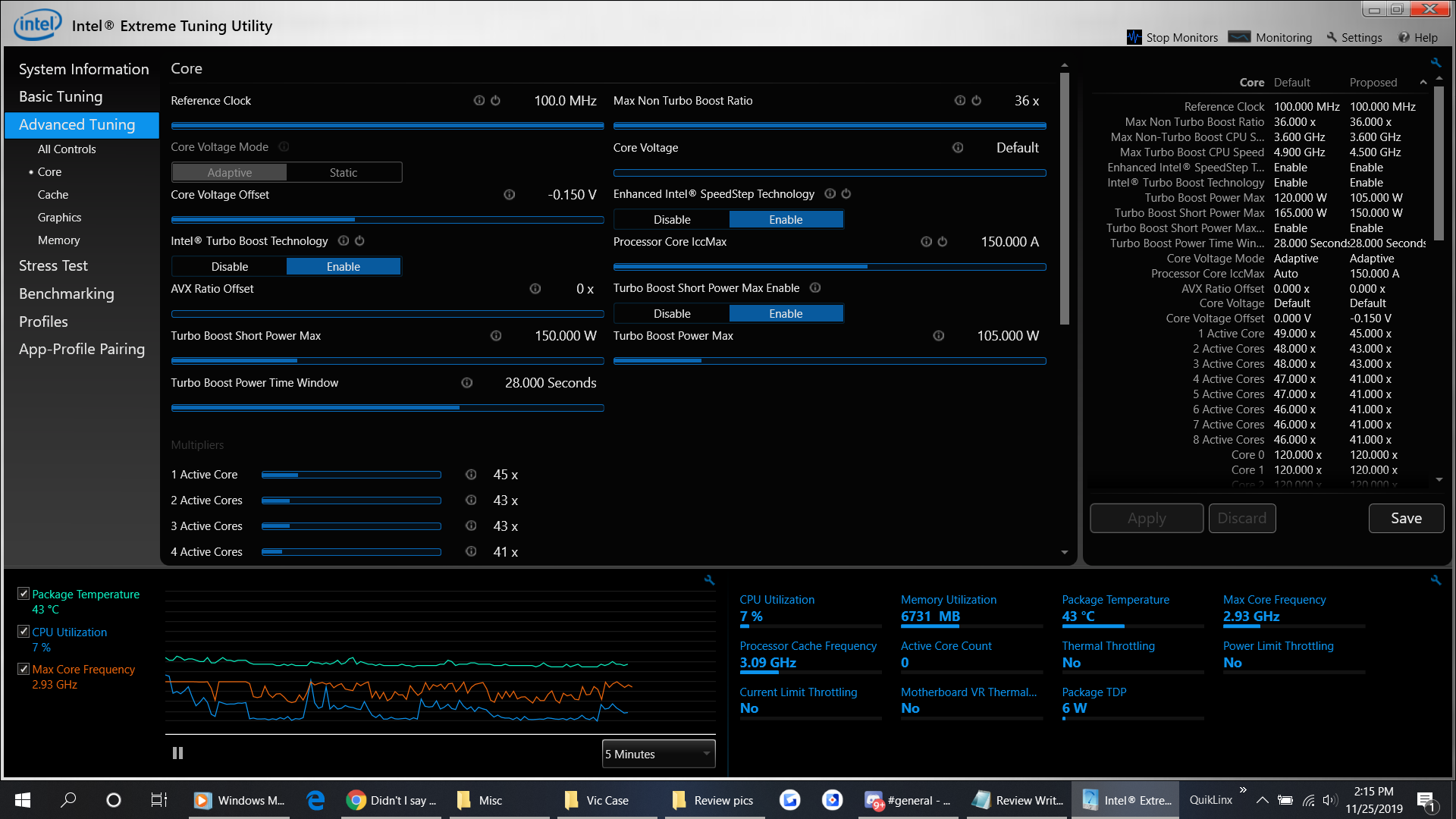Open Windows Start menu
This screenshot has height=819, width=1456.
23,800
